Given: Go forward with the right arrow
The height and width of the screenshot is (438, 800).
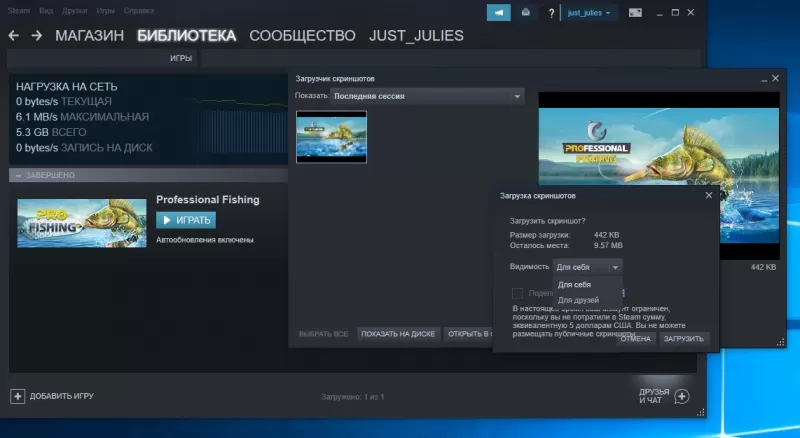Looking at the screenshot, I should [37, 35].
